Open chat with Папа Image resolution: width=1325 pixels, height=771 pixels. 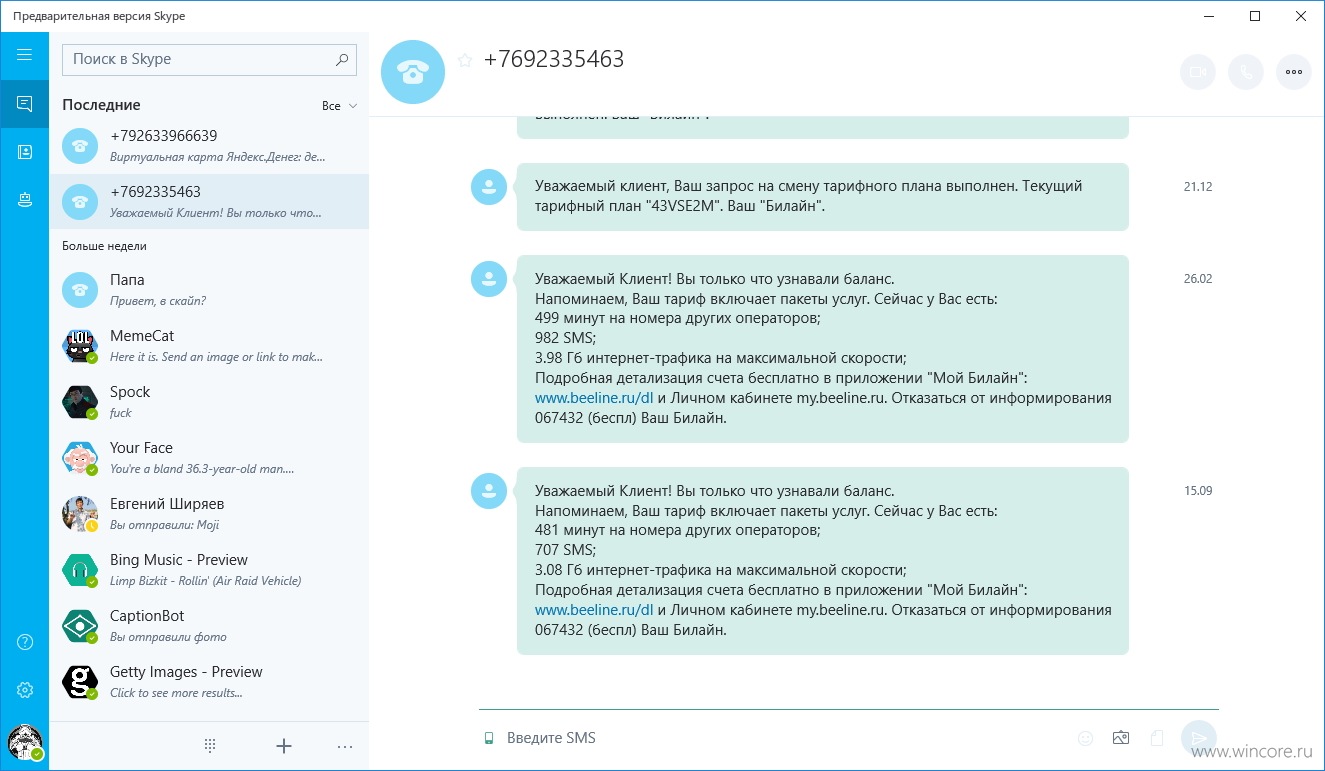click(x=209, y=290)
